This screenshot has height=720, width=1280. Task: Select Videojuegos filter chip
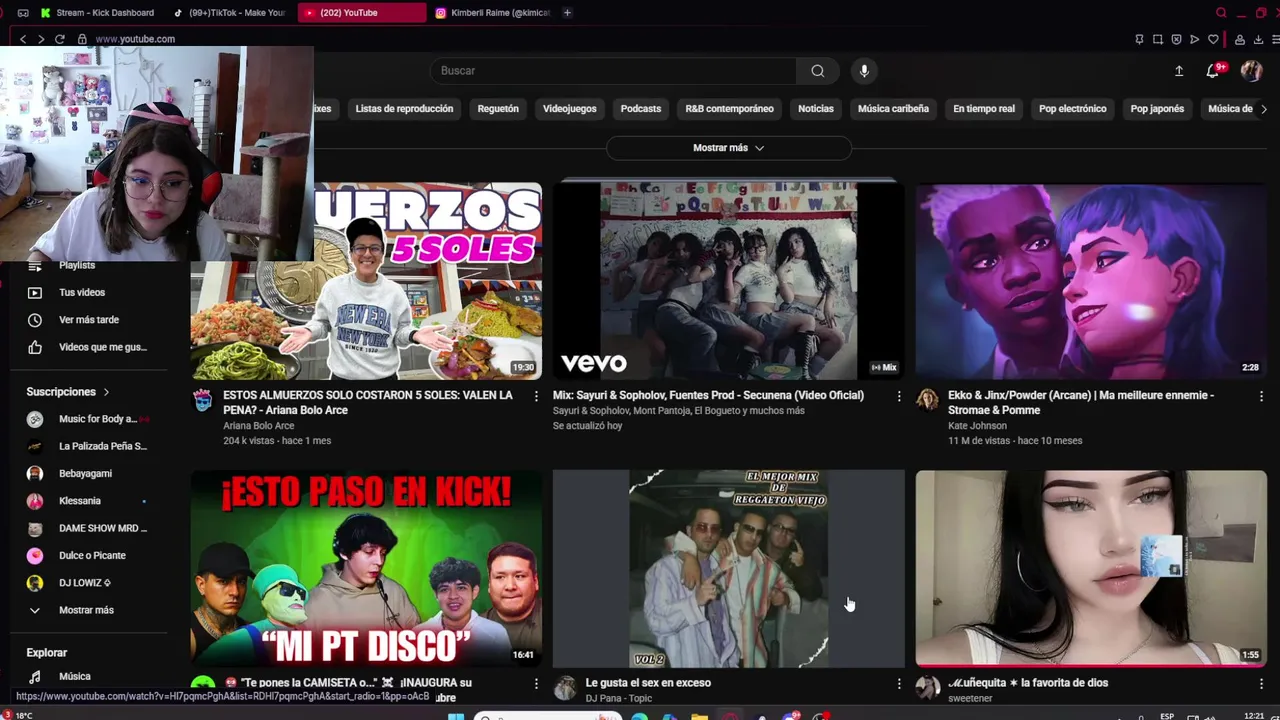(569, 109)
